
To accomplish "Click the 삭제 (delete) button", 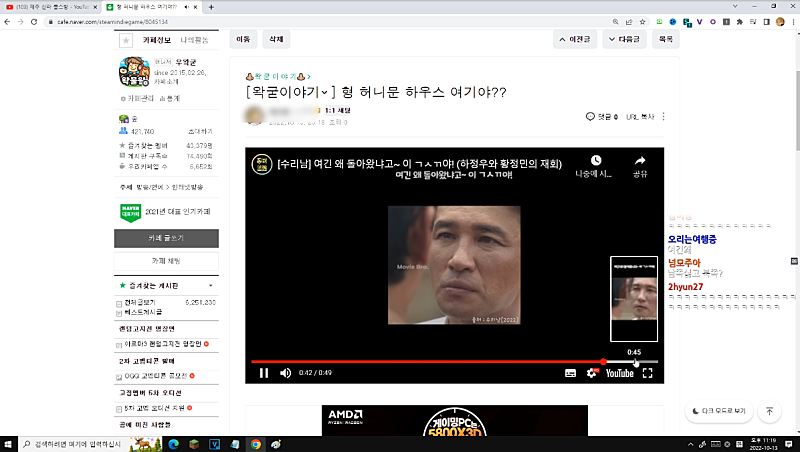I will click(276, 39).
